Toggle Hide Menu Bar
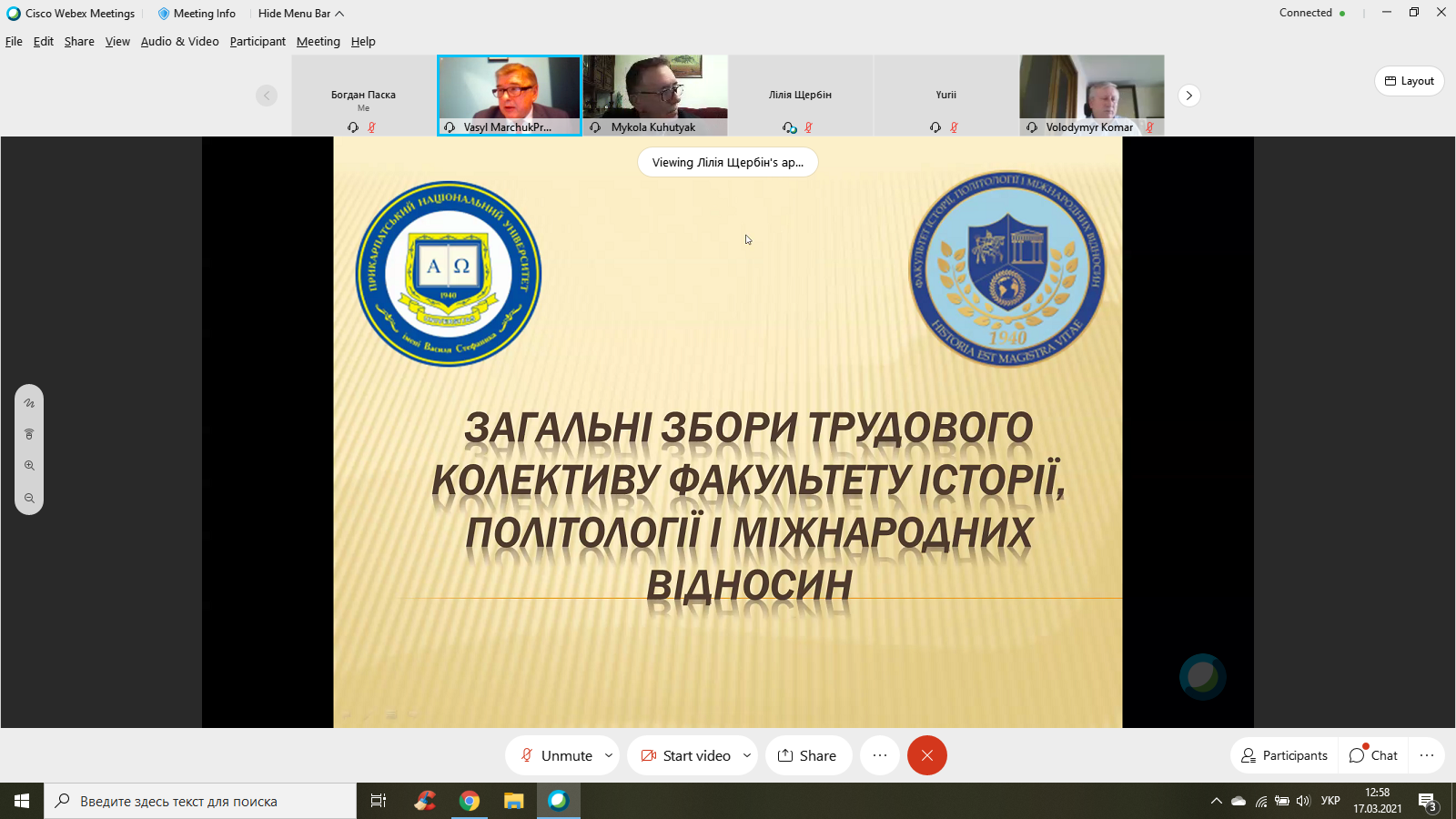Screen dimensions: 1456x819 point(300,14)
